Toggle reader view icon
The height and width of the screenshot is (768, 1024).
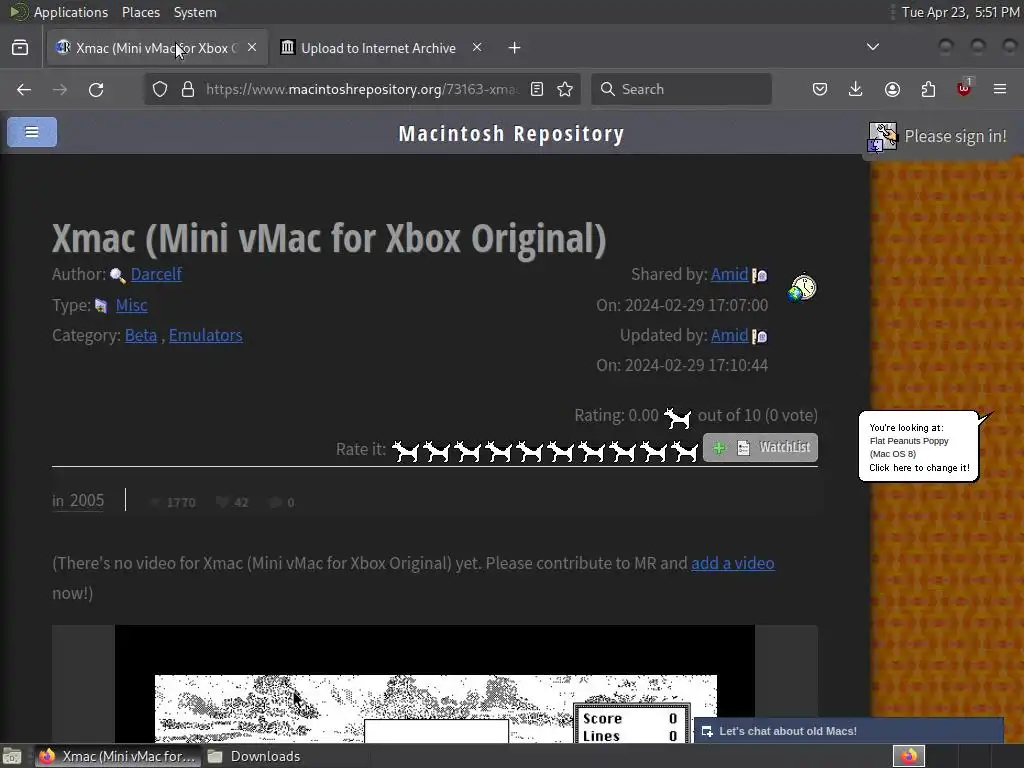[537, 89]
